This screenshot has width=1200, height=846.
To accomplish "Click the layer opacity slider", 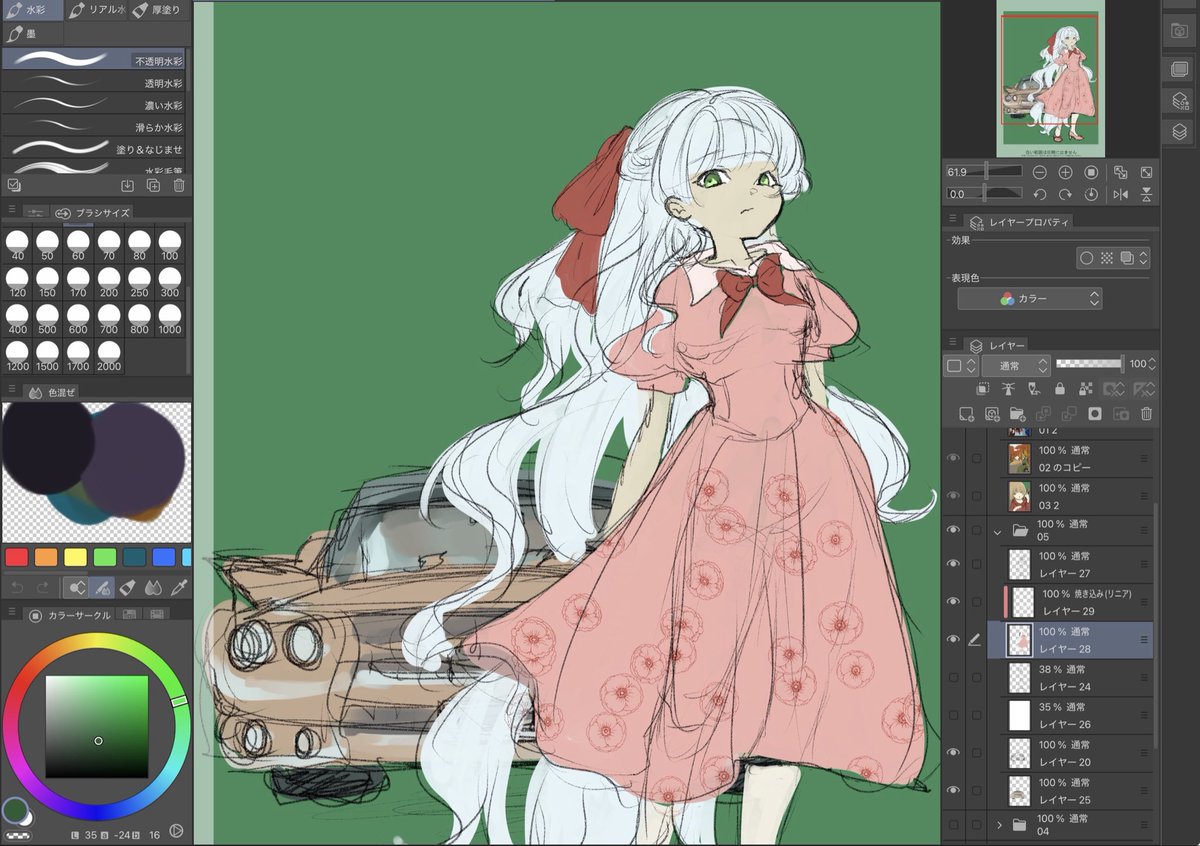I will (x=1088, y=364).
